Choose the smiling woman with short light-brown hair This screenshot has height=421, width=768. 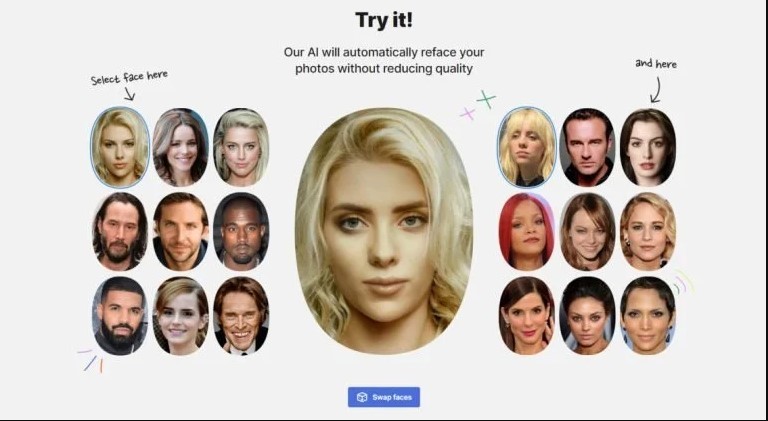point(181,316)
